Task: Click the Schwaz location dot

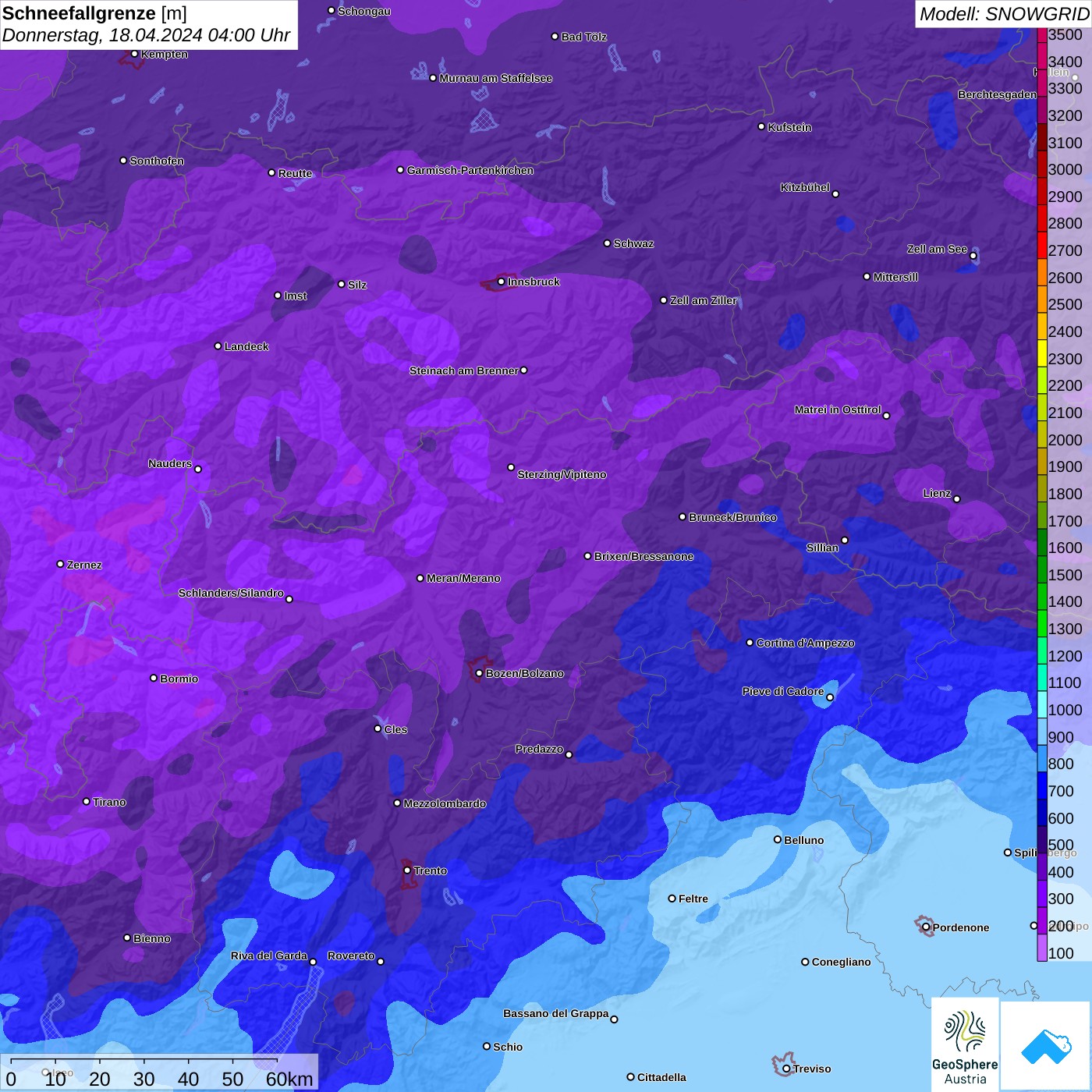Action: (607, 243)
